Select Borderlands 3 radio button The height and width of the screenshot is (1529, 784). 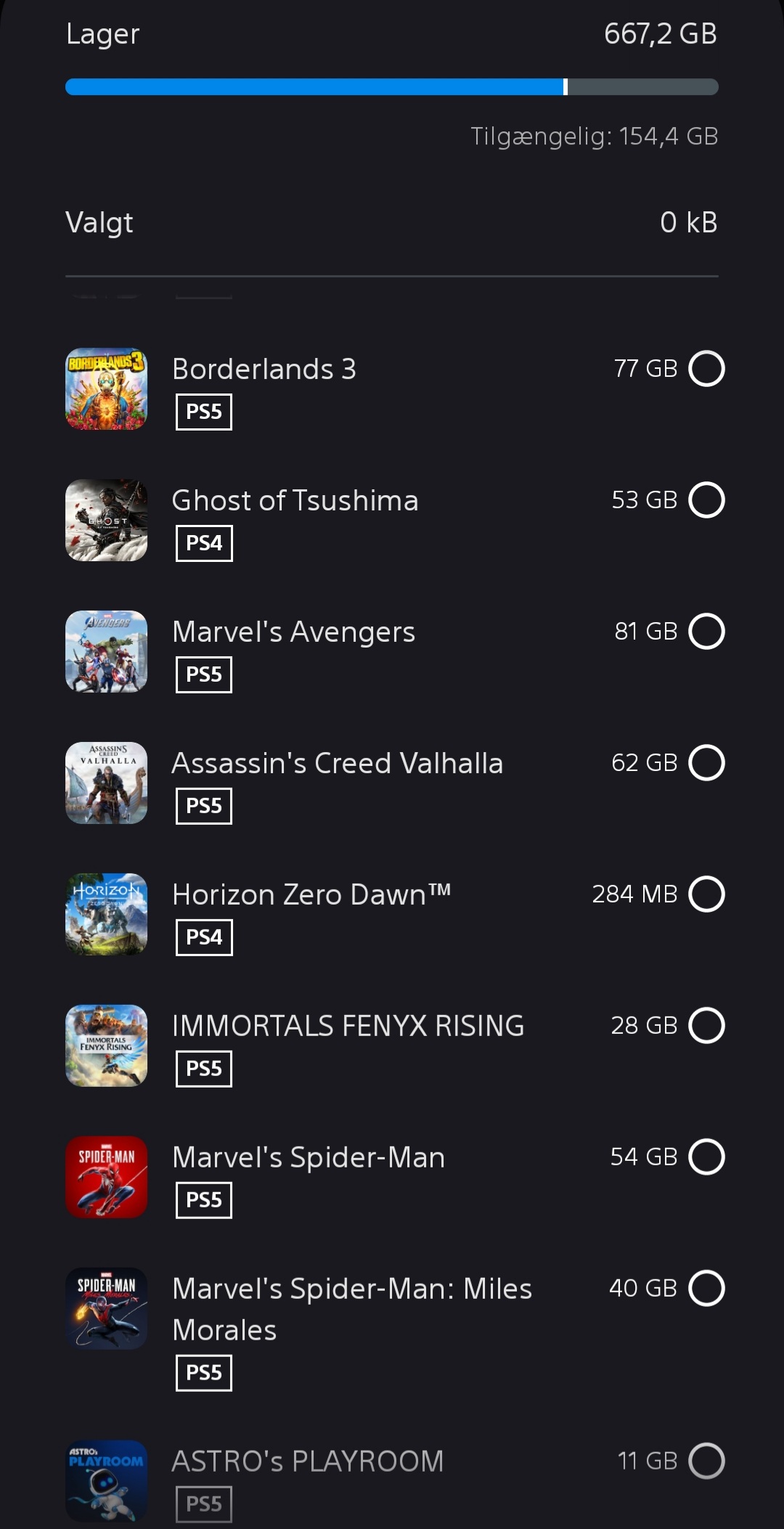pyautogui.click(x=706, y=369)
